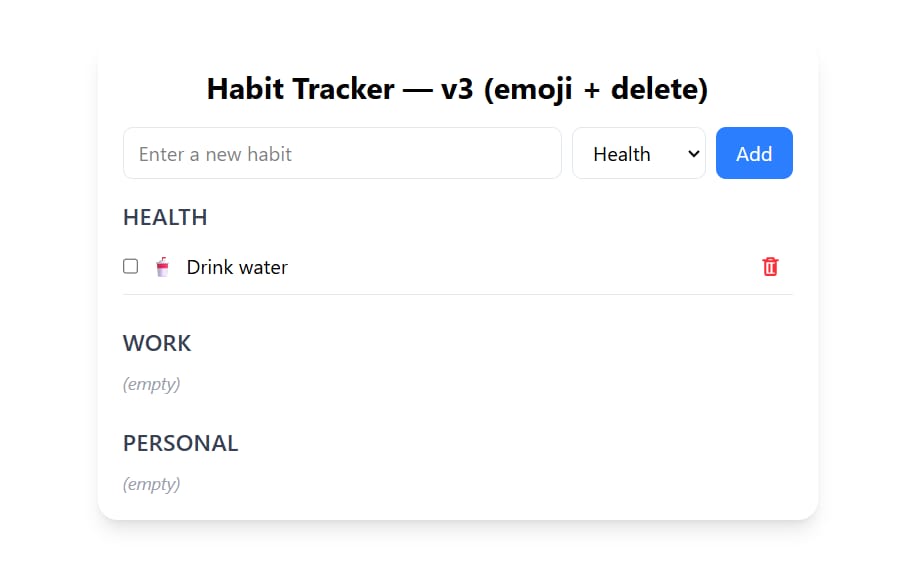Expand the category selector showing Health
913x583 pixels.
click(638, 153)
